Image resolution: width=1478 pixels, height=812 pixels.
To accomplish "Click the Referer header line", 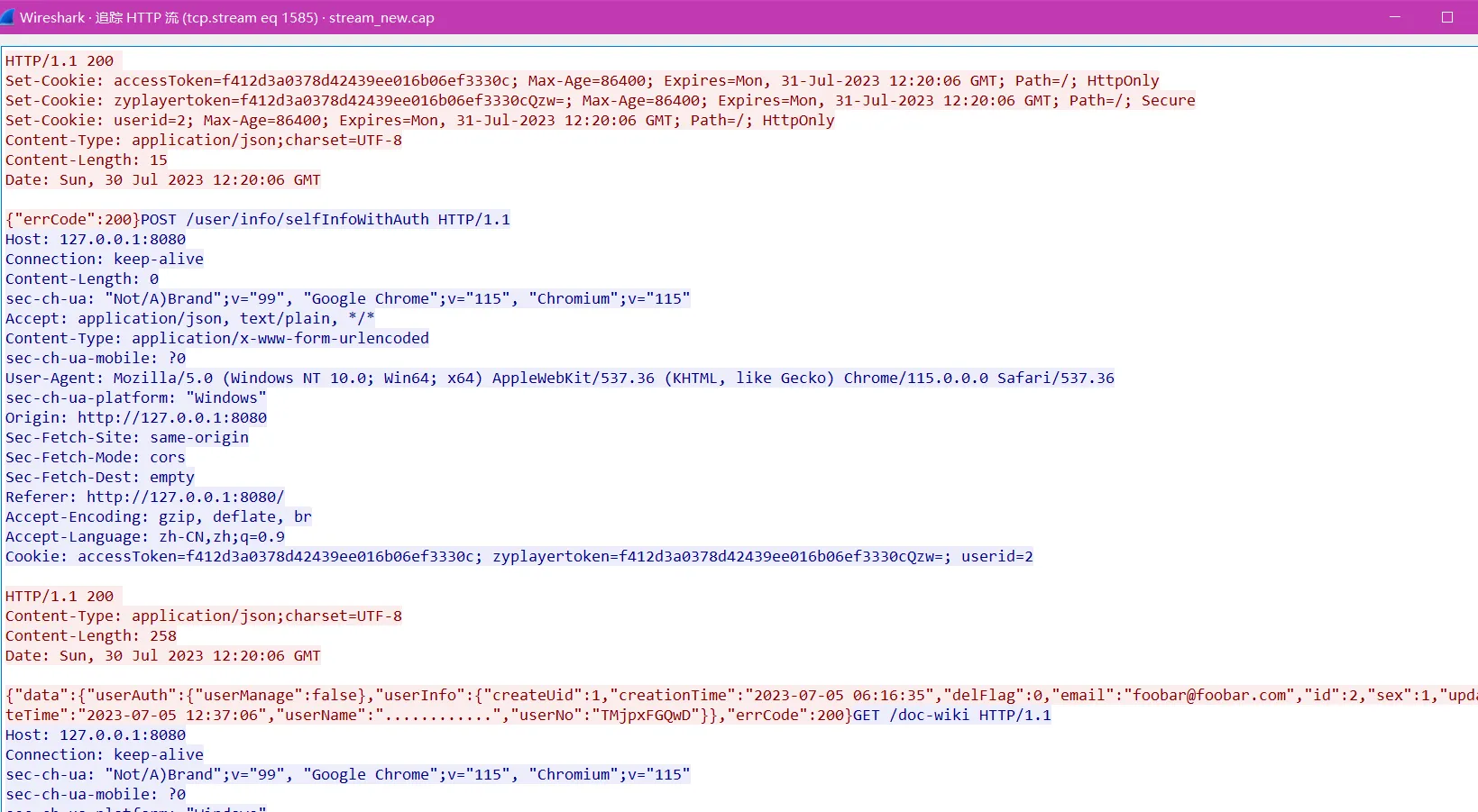I will (144, 497).
